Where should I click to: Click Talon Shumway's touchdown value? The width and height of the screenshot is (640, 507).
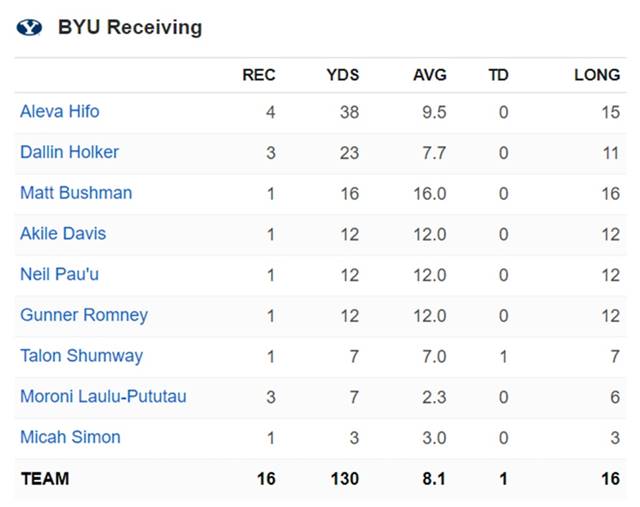[503, 356]
